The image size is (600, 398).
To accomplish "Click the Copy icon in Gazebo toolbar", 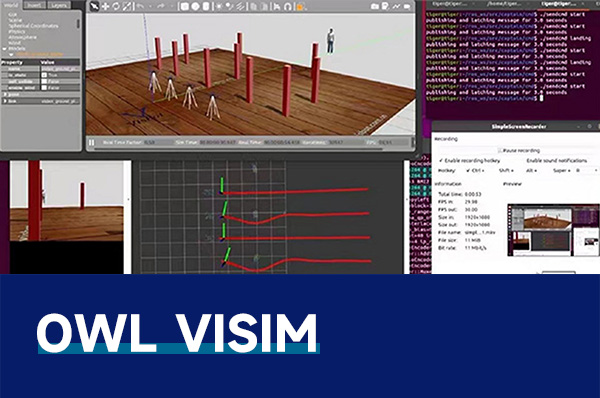I will pyautogui.click(x=254, y=6).
